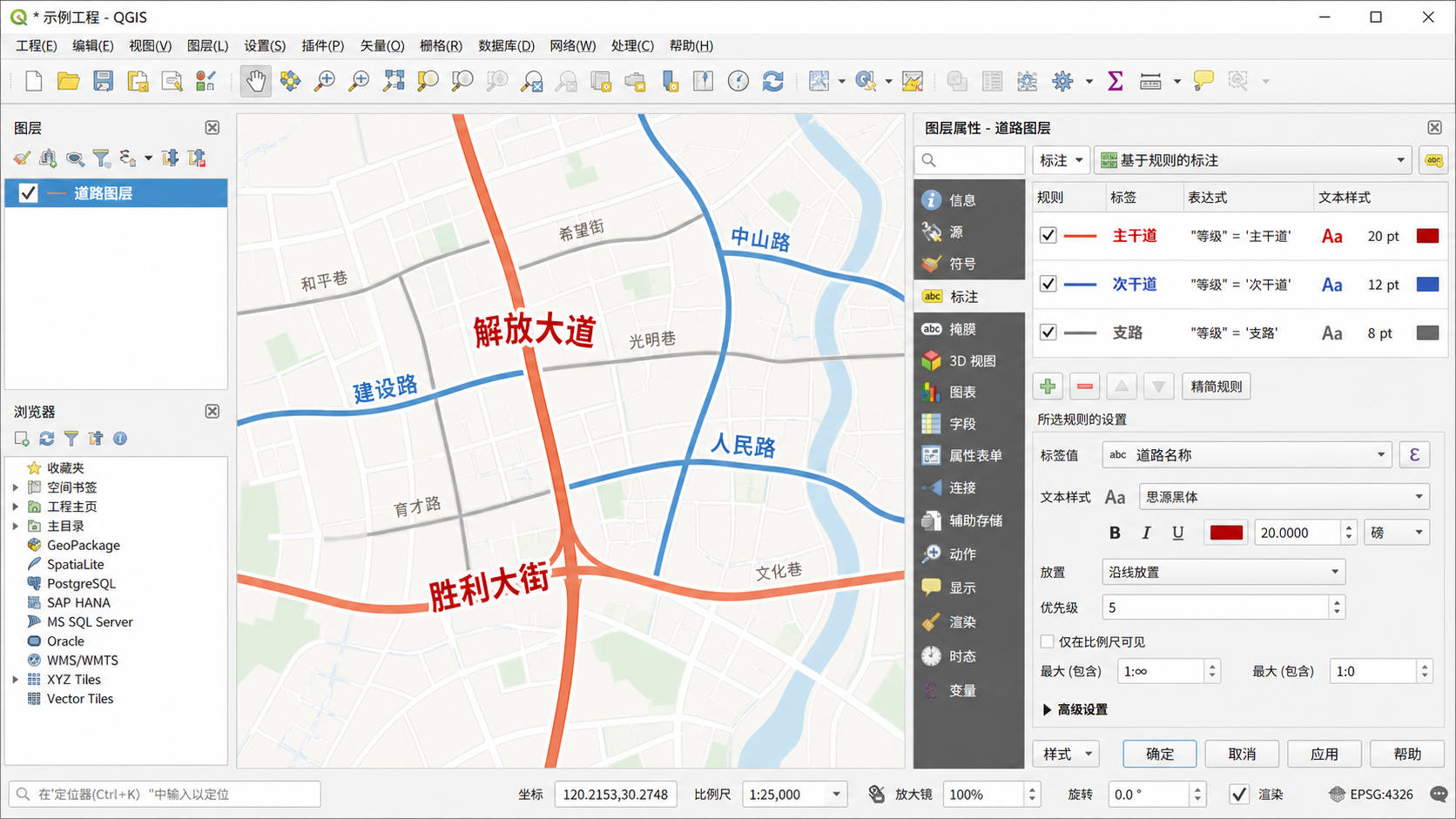Open Statistical Summary sigma icon
The image size is (1456, 819).
[x=1115, y=81]
